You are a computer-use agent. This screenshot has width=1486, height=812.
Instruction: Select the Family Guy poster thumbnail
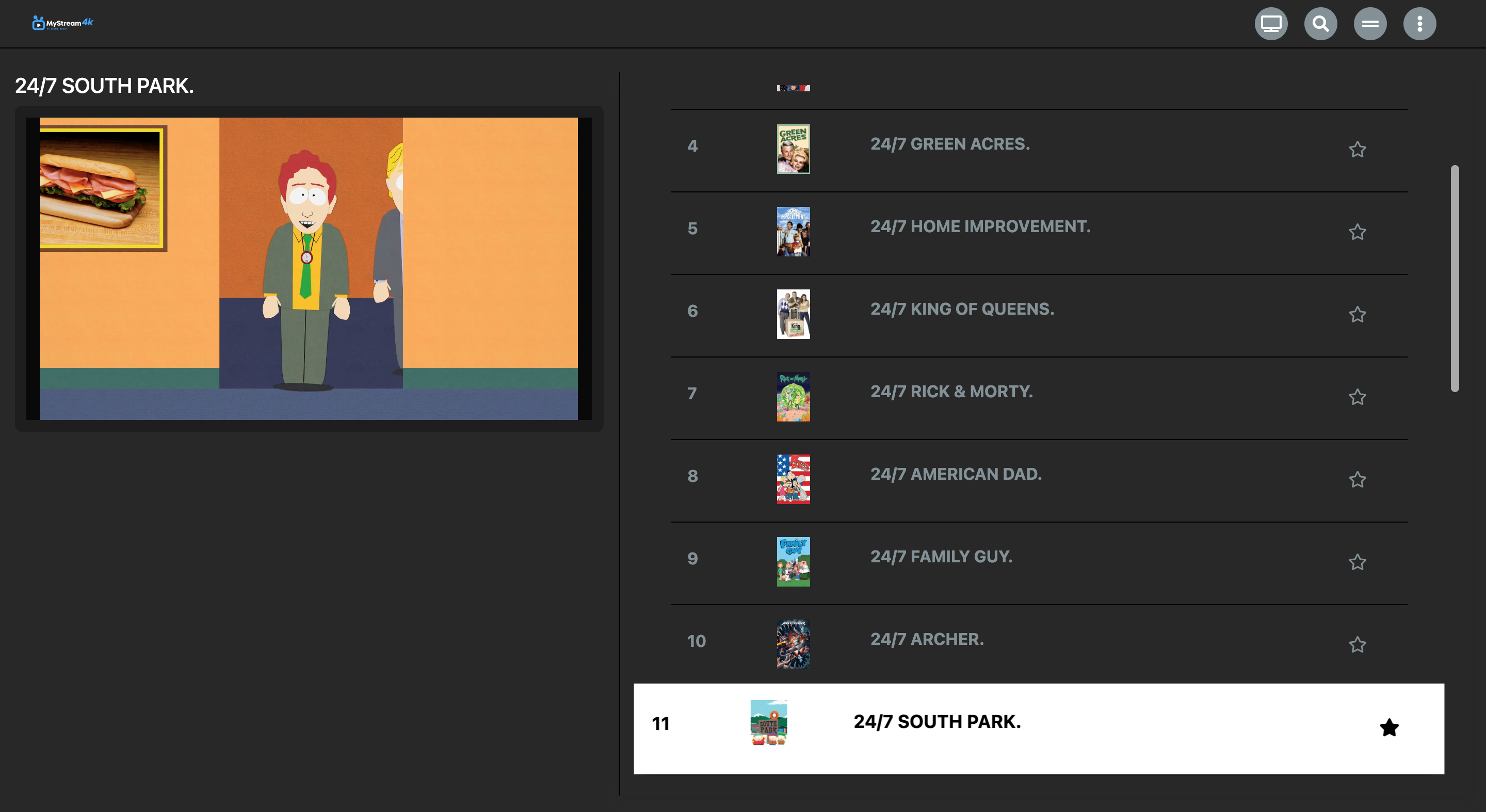coord(793,561)
